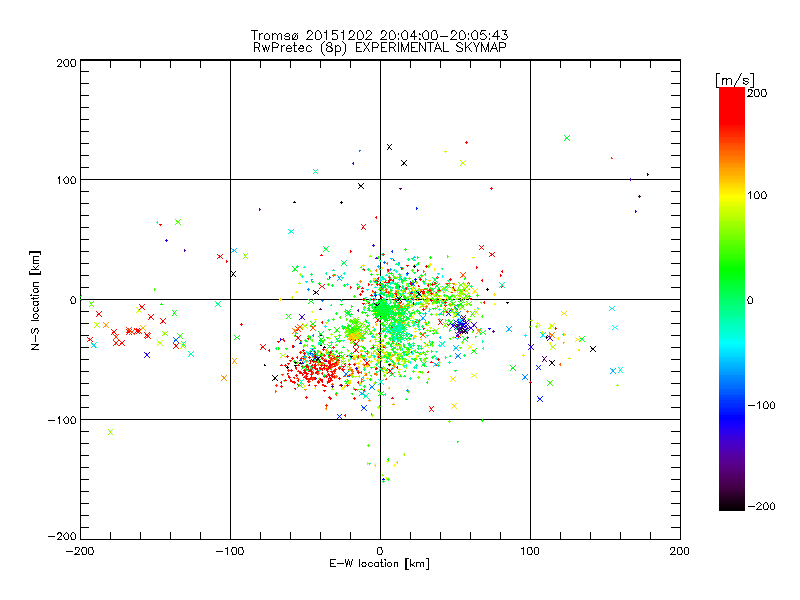800x600 pixels.
Task: Select the "N-S location [km]" axis label
Action: pyautogui.click(x=35, y=300)
